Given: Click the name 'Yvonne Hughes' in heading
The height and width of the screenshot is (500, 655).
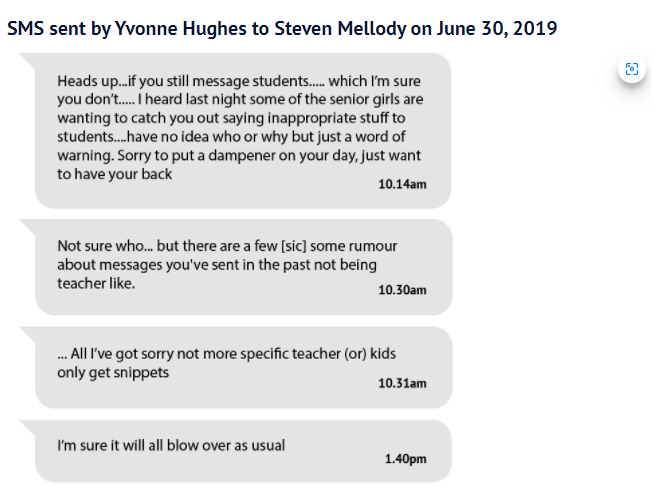Looking at the screenshot, I should tap(180, 29).
